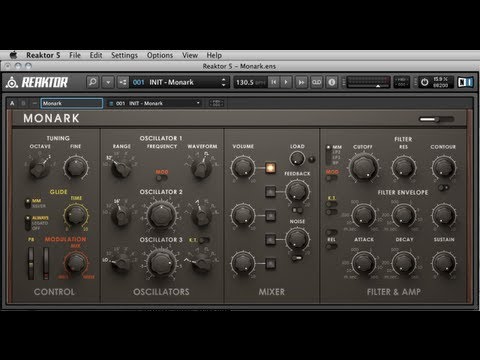The width and height of the screenshot is (480, 360).
Task: Select the MM filter mode switch
Action: pos(329,147)
